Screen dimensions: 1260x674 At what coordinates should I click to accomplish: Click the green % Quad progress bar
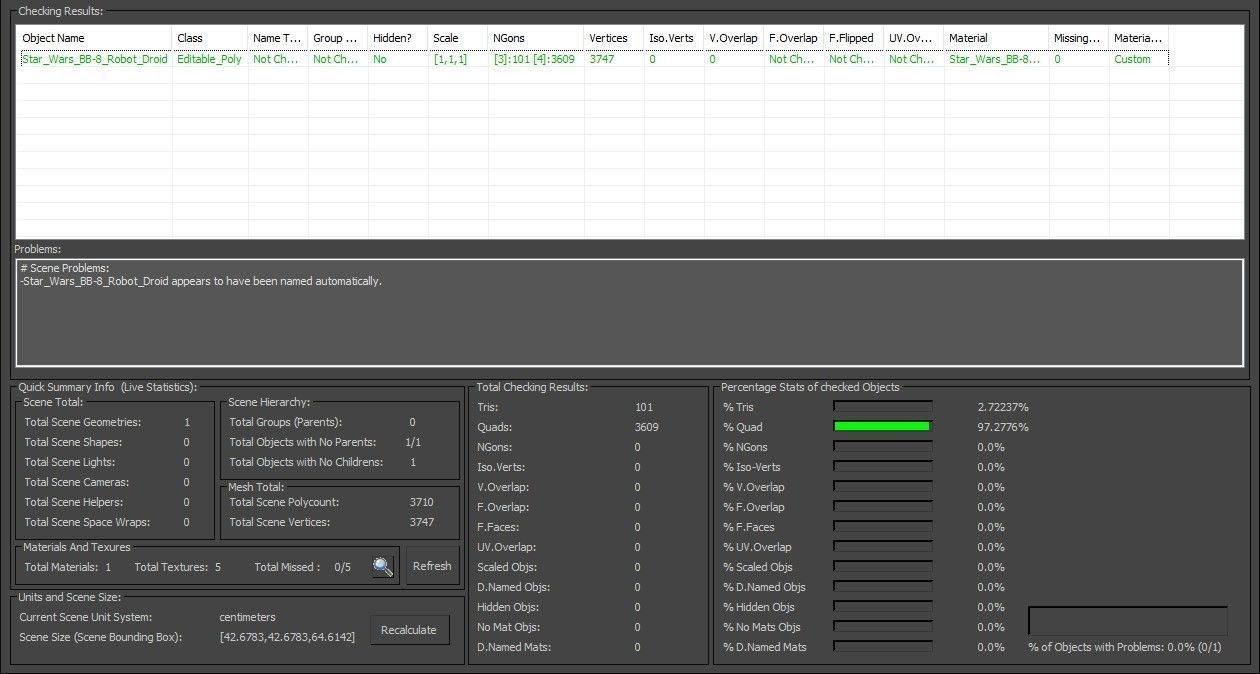pyautogui.click(x=882, y=427)
